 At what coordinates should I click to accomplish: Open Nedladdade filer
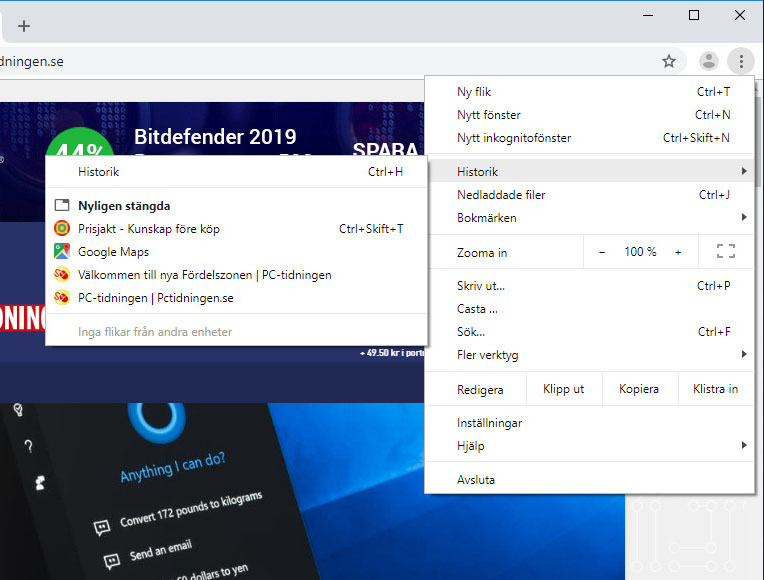[590, 195]
